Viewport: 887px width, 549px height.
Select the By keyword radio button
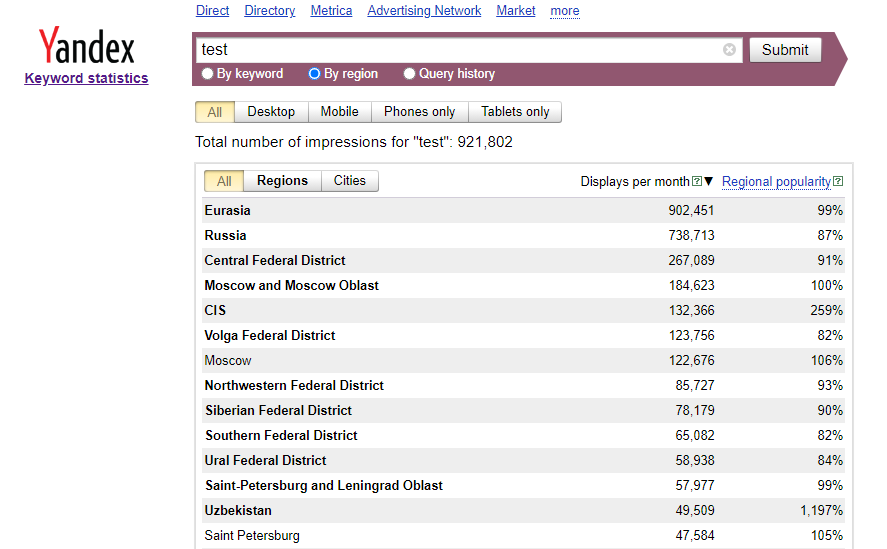(208, 74)
